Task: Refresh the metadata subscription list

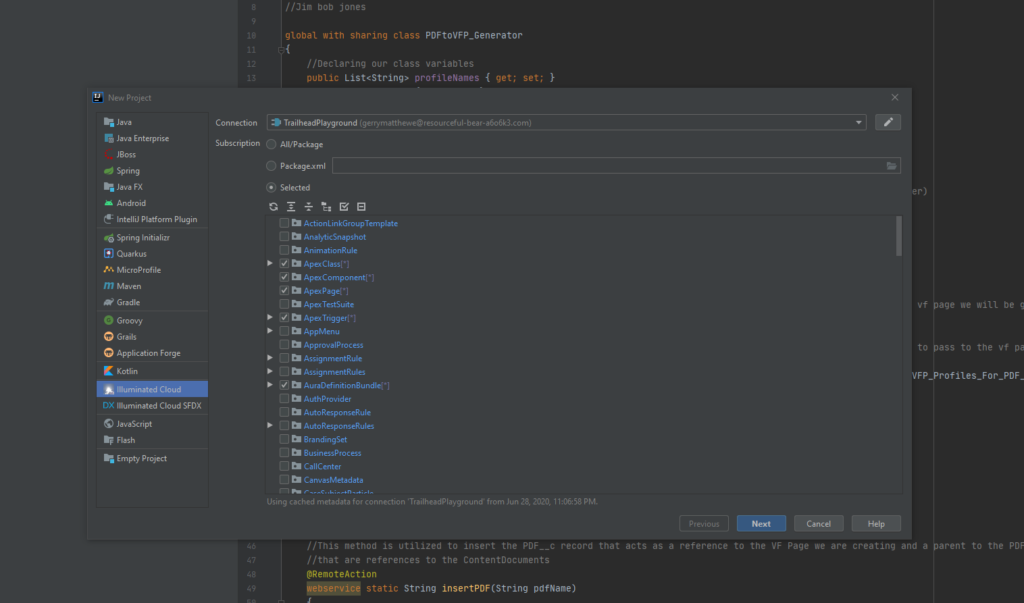Action: click(x=273, y=206)
